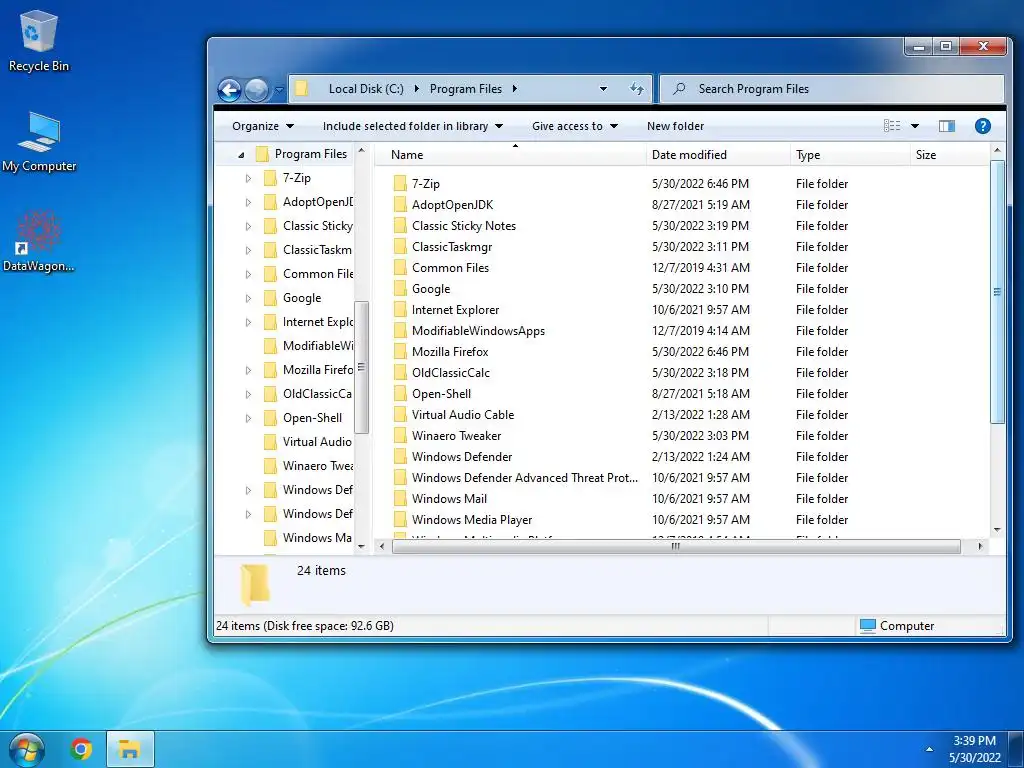
Task: Open the Give access to dropdown
Action: (575, 126)
